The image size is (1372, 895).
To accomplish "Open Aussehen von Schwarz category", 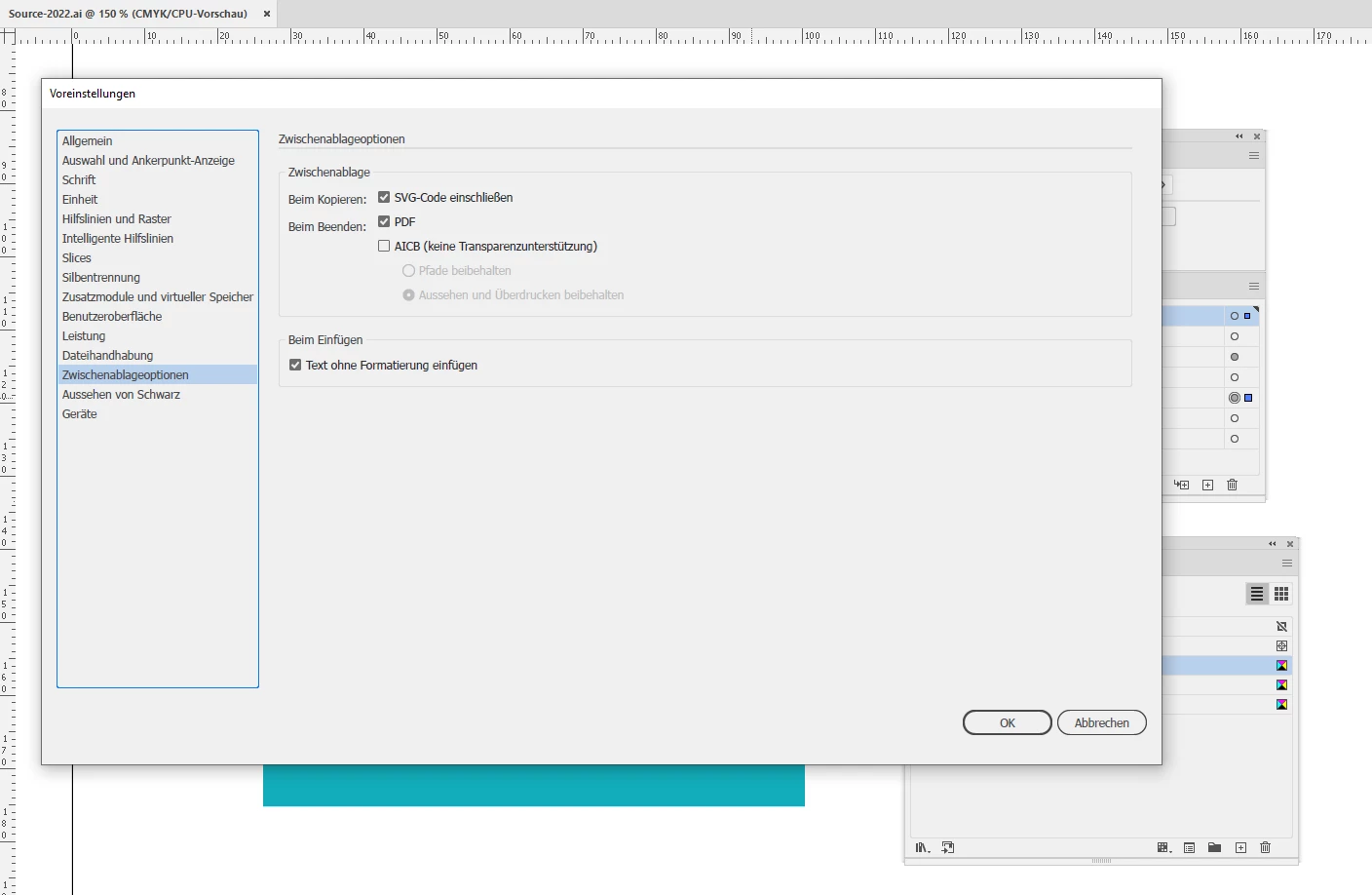I will coord(158,394).
